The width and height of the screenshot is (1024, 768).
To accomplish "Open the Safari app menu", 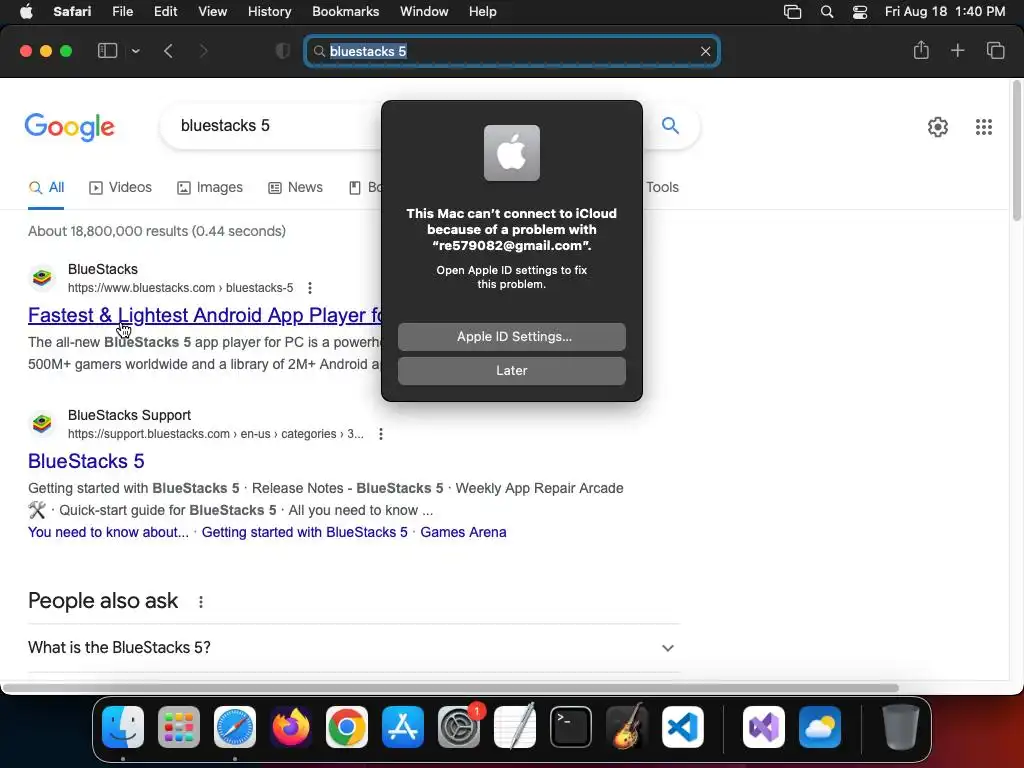I will tap(72, 12).
